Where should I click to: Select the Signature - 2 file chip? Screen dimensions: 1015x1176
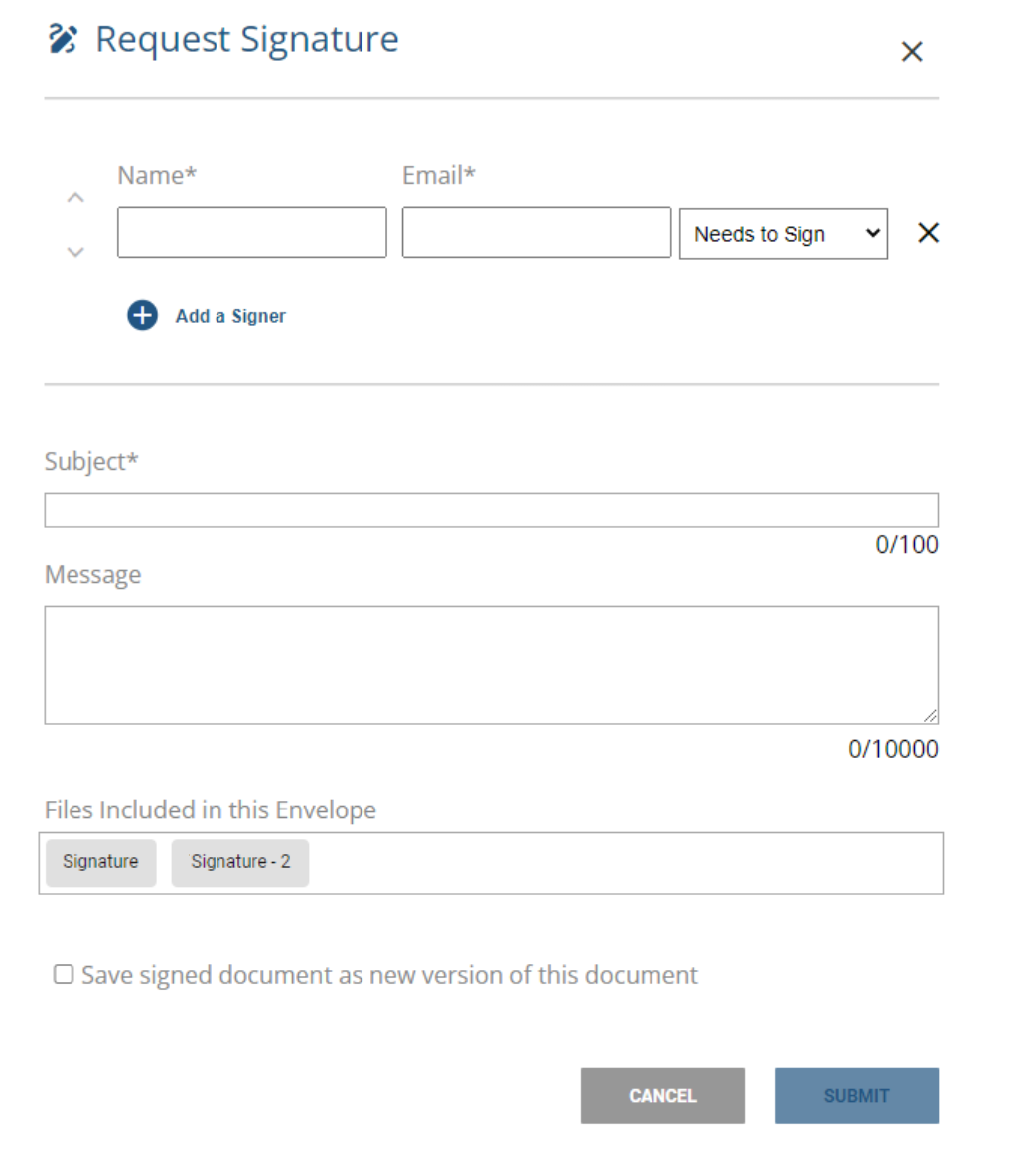(239, 862)
